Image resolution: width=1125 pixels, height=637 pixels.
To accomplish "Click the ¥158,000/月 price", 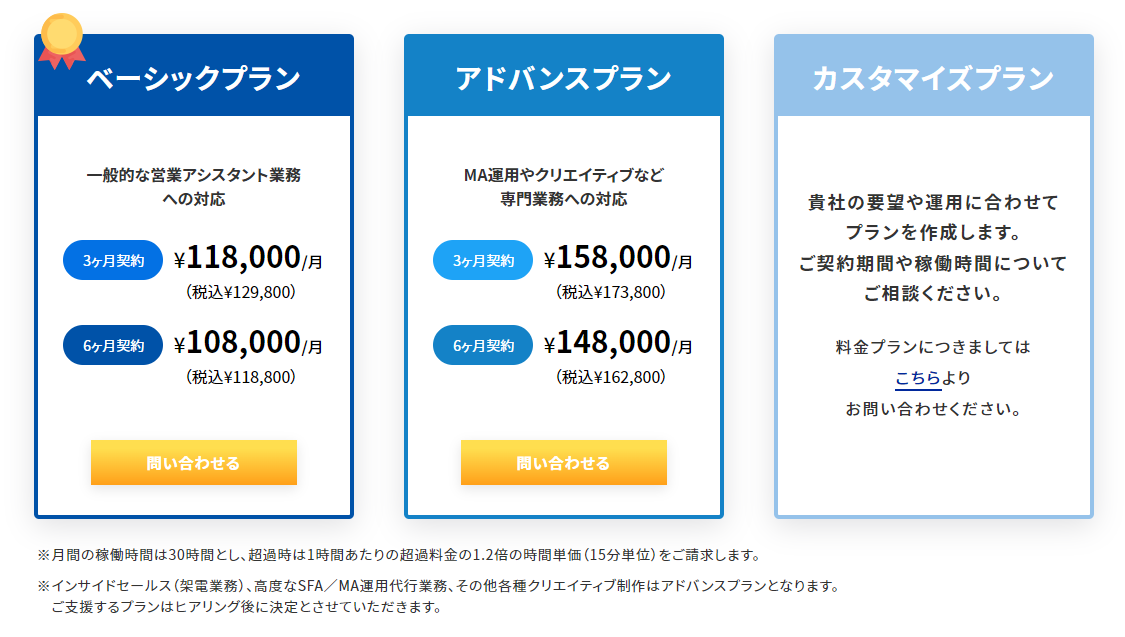I will coord(618,259).
